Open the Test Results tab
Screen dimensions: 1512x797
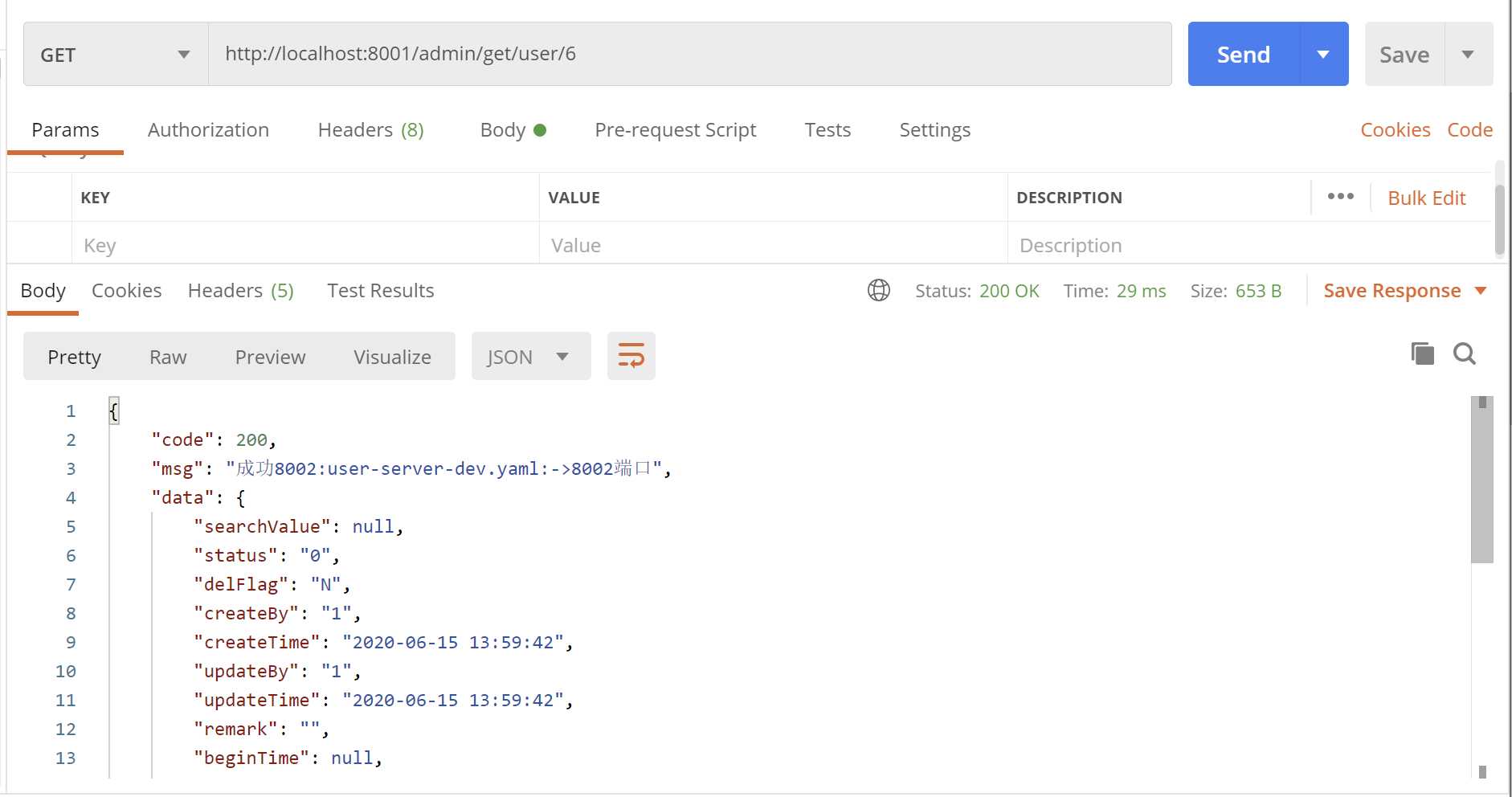[x=380, y=291]
